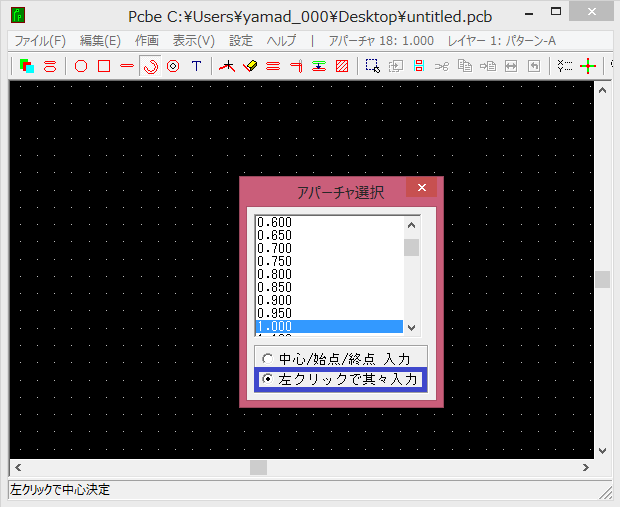This screenshot has width=620, height=507.
Task: Select 左クリックで其々入力 radio option
Action: (x=266, y=380)
